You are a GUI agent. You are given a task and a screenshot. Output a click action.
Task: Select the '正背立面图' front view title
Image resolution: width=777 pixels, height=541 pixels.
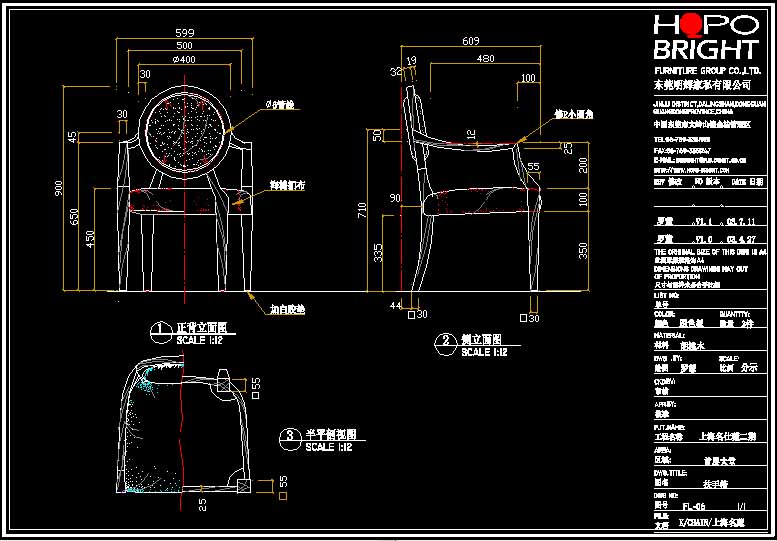coord(201,328)
